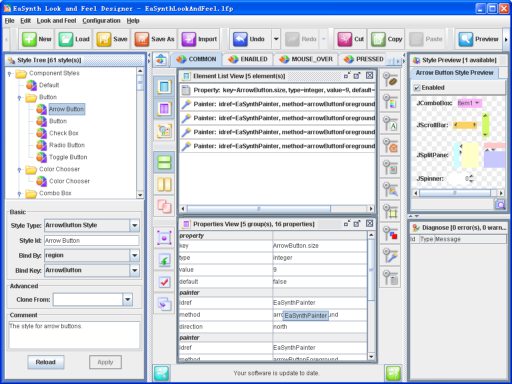
Task: Click the teal icon at bottom left of status
Action: pos(161,373)
